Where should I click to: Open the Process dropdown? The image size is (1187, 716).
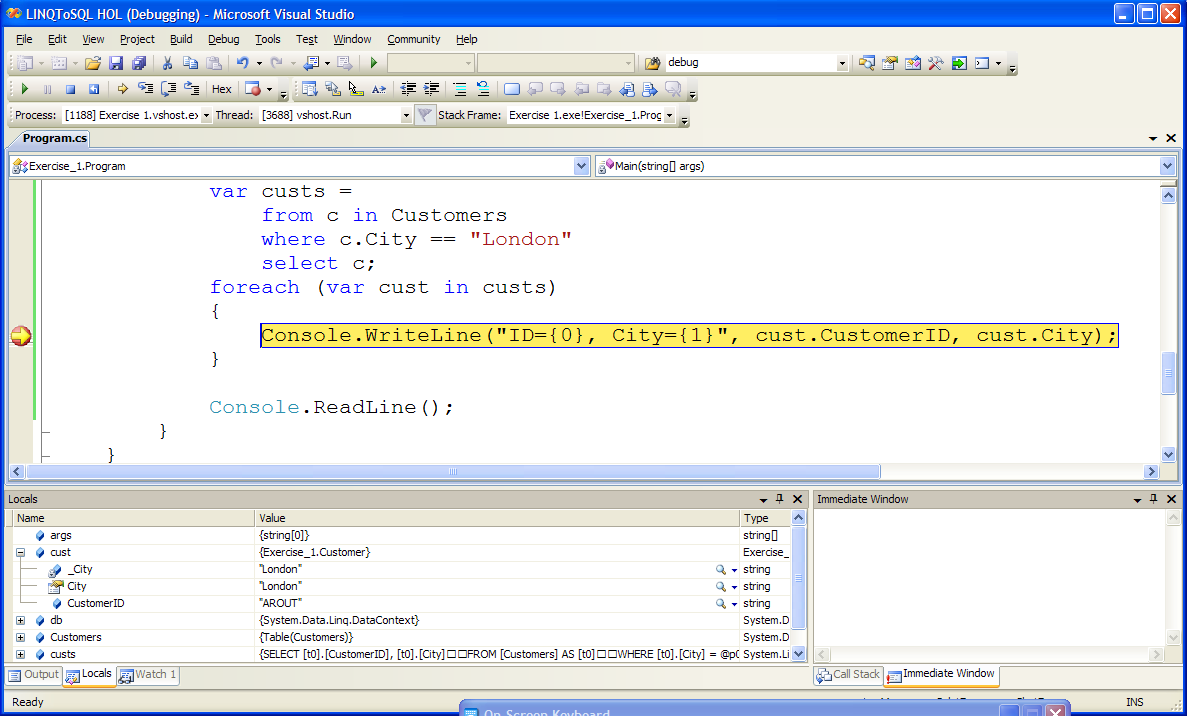[x=206, y=115]
